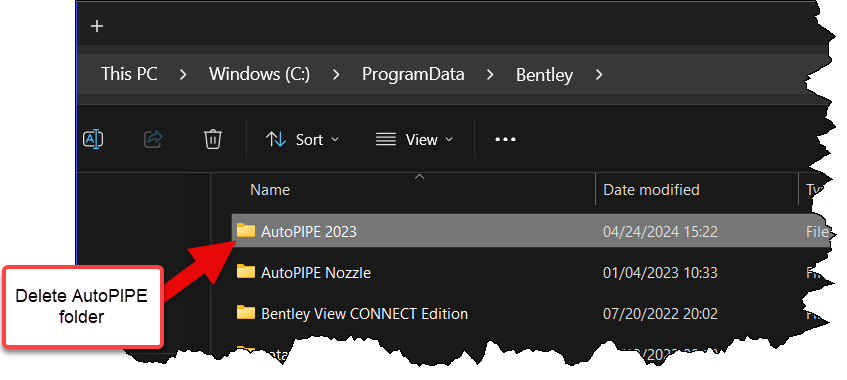
Task: Click the Rename toolbar icon
Action: pos(93,139)
